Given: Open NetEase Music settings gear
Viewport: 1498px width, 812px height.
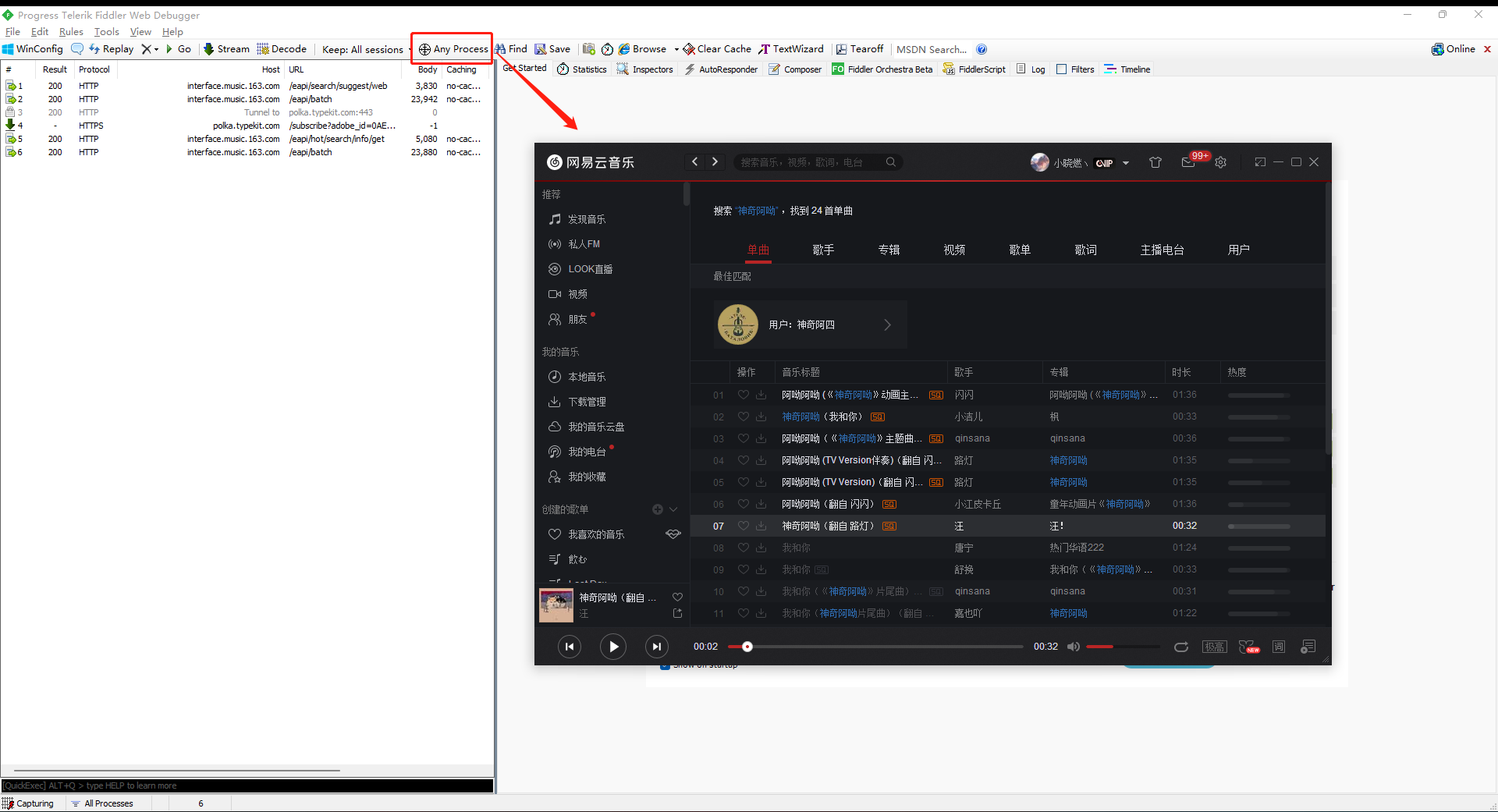Looking at the screenshot, I should point(1221,162).
